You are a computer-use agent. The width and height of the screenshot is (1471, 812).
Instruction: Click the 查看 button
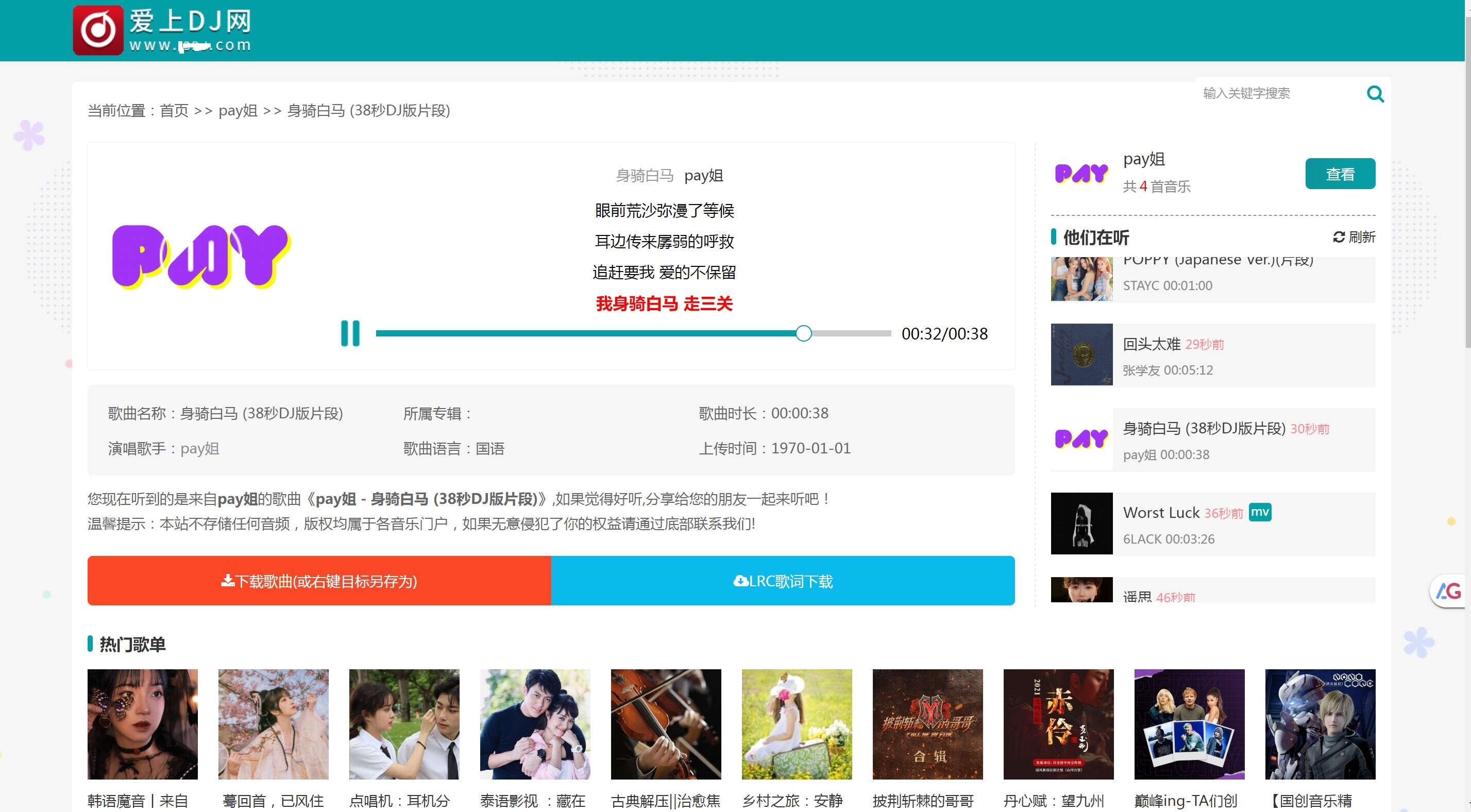coord(1340,174)
